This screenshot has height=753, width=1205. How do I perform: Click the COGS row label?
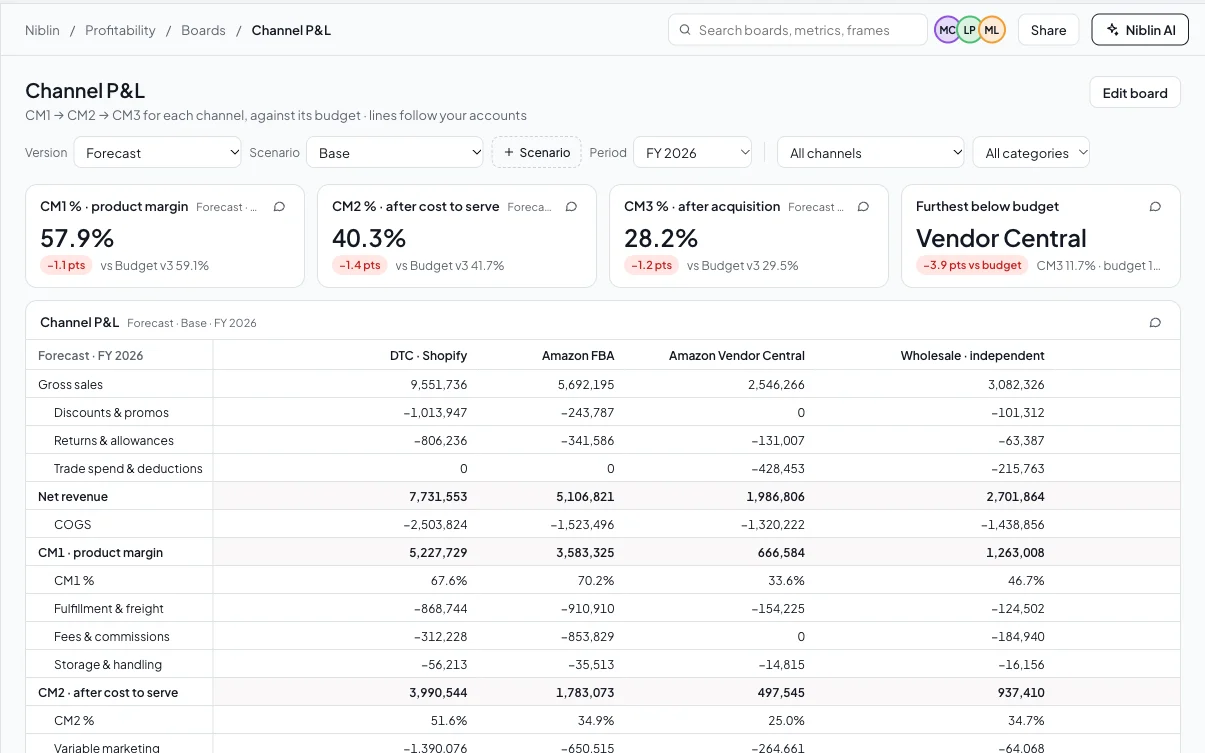tap(73, 525)
